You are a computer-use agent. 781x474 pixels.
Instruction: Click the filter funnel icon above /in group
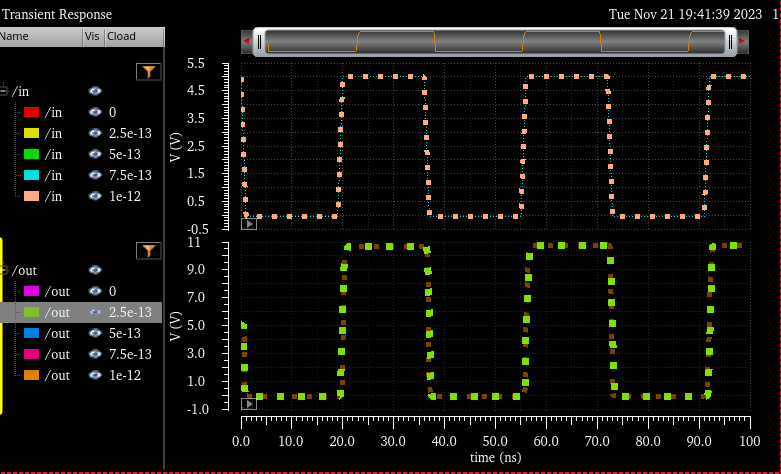[x=148, y=71]
